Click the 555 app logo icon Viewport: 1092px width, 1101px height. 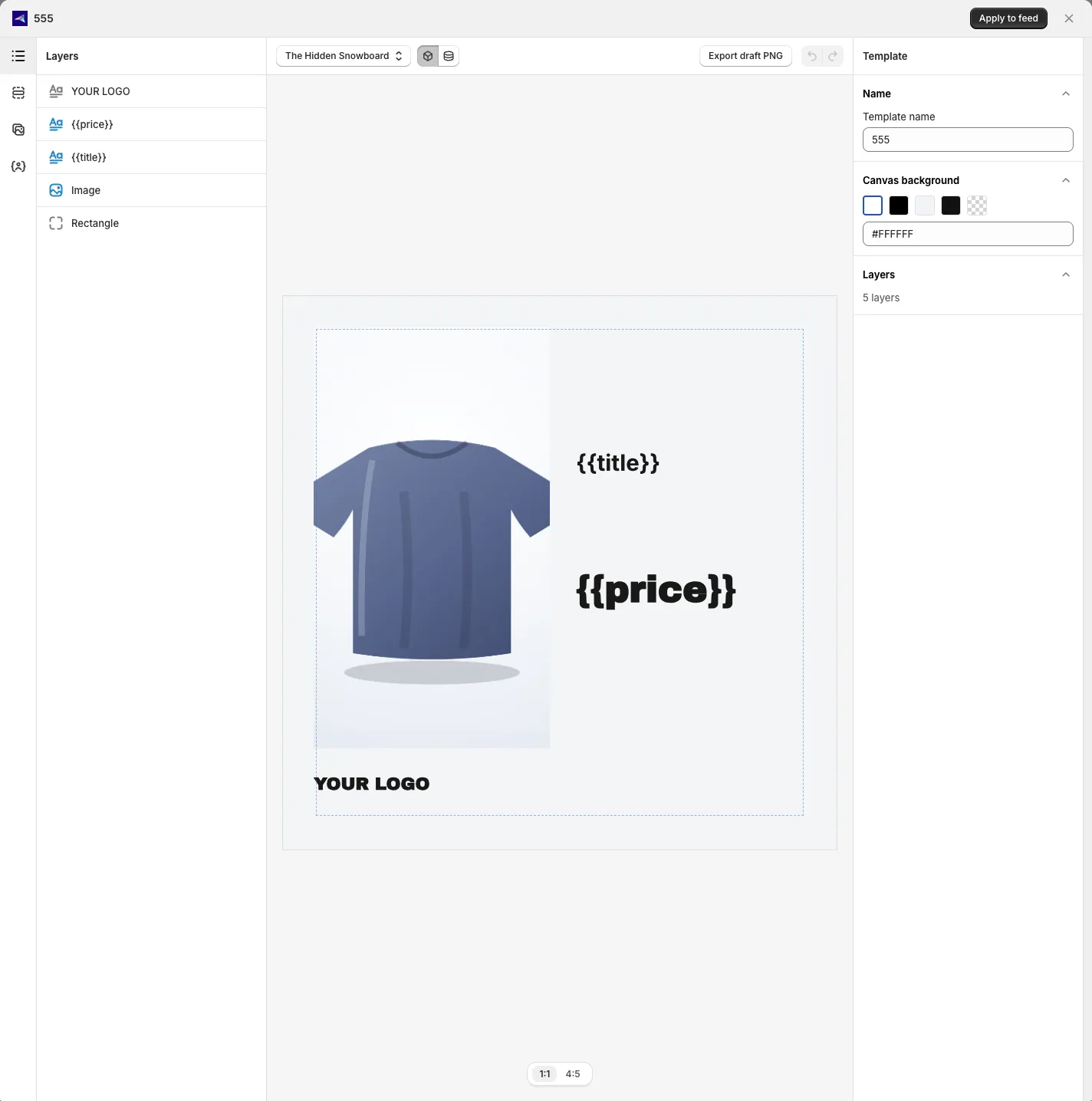(20, 18)
